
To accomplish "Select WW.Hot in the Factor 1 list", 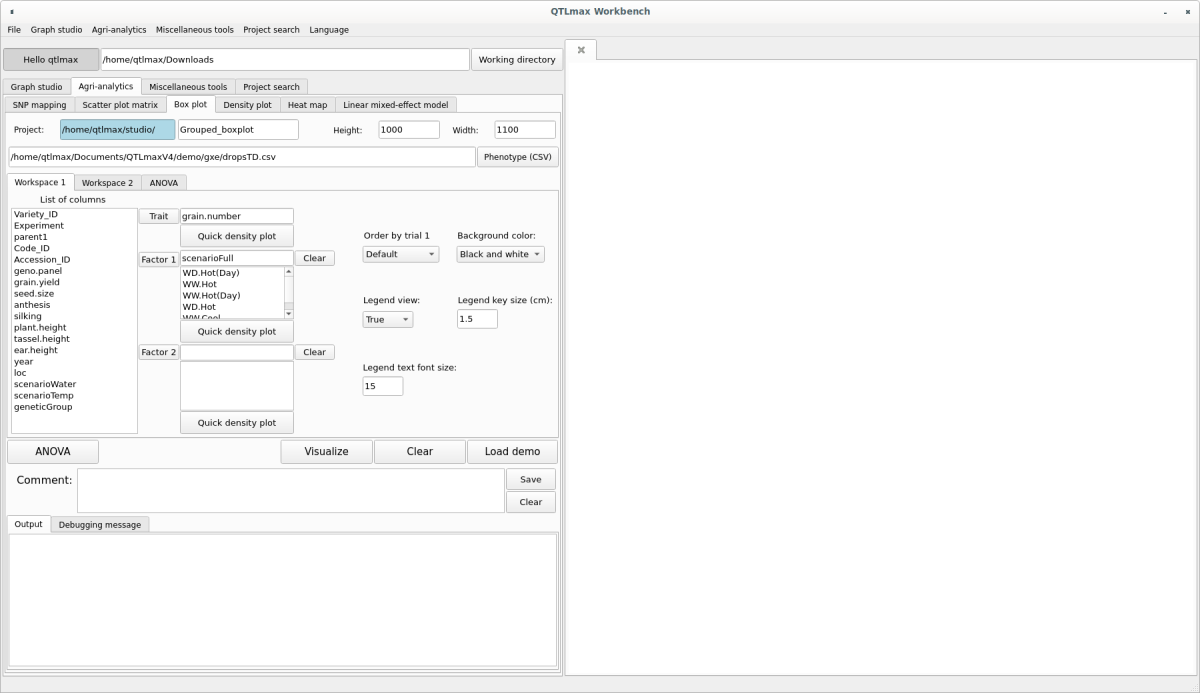I will (x=200, y=284).
